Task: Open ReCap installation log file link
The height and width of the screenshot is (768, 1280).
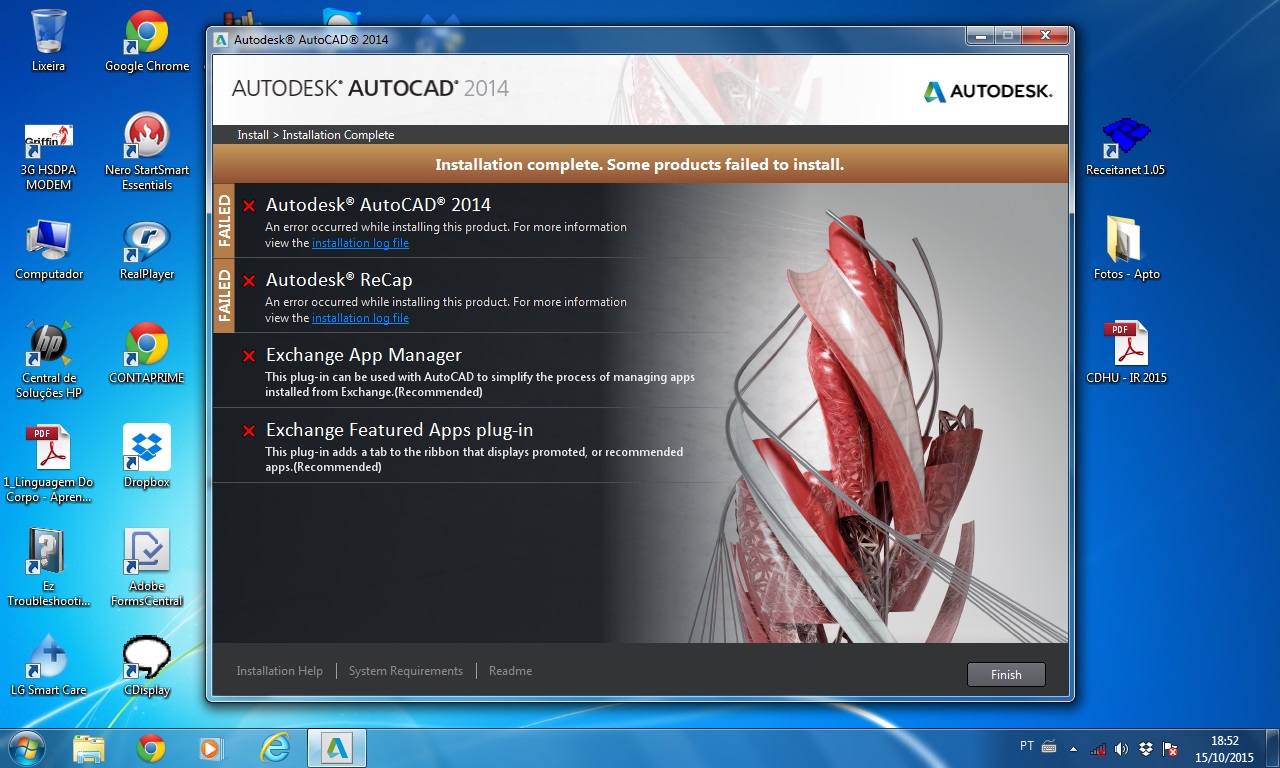Action: (x=360, y=318)
